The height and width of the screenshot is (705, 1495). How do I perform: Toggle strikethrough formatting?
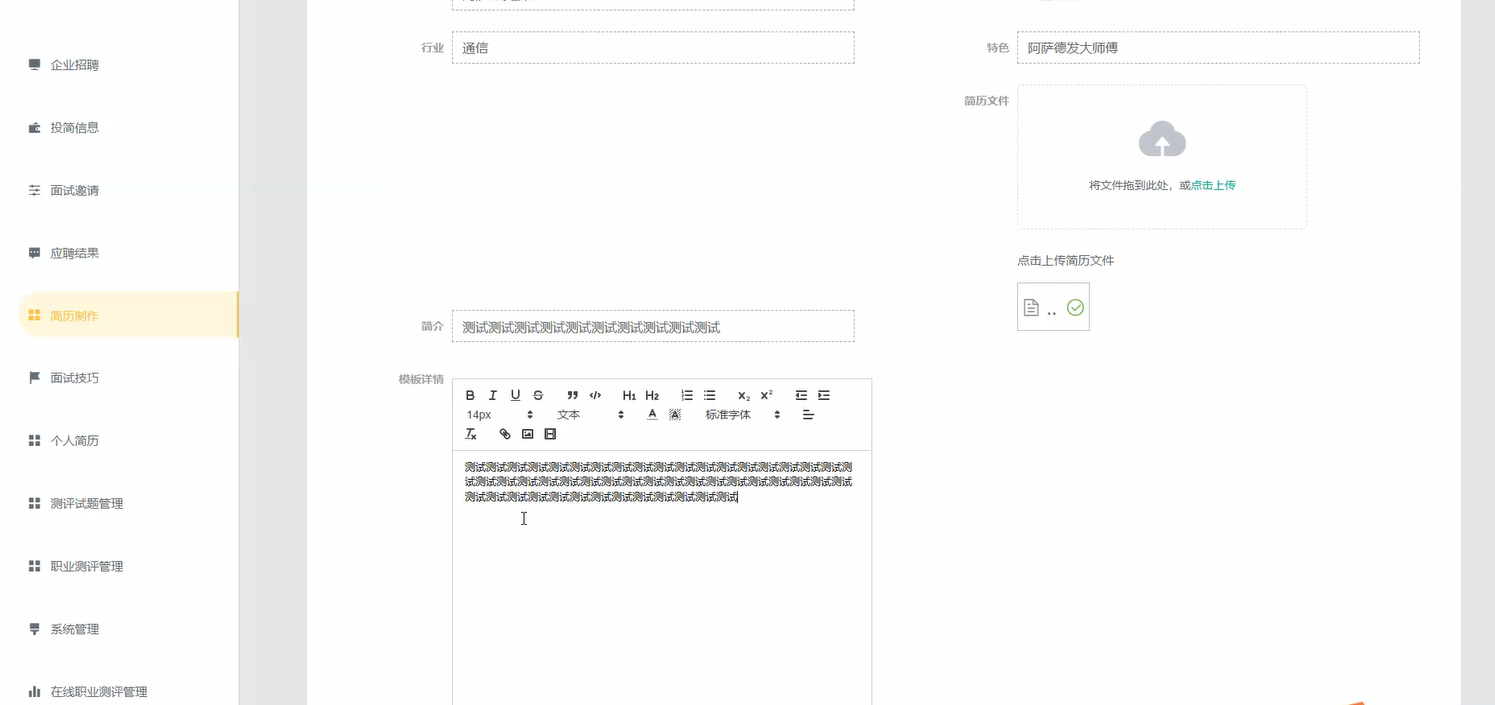point(537,394)
